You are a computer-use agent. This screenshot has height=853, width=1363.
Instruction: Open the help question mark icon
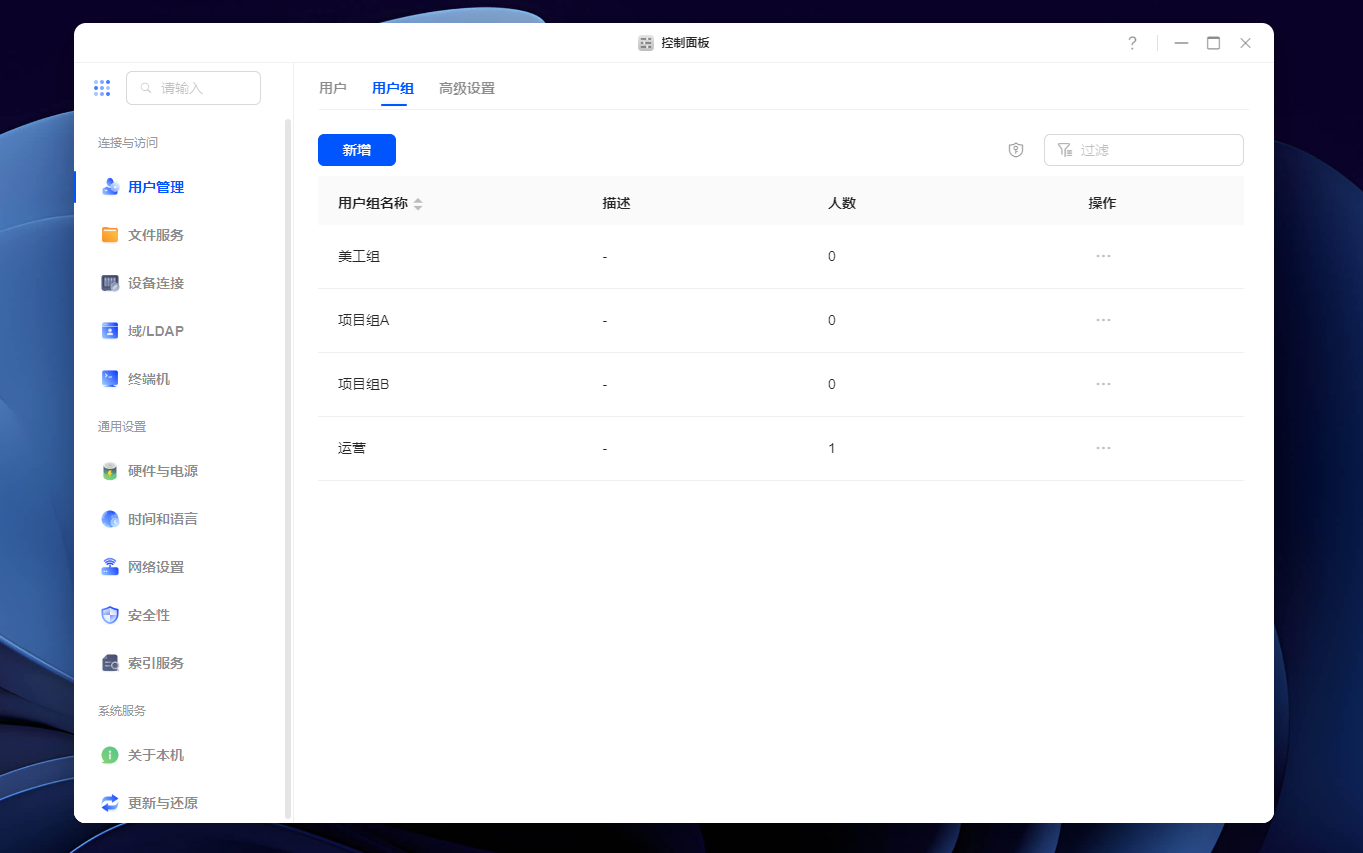tap(1132, 43)
